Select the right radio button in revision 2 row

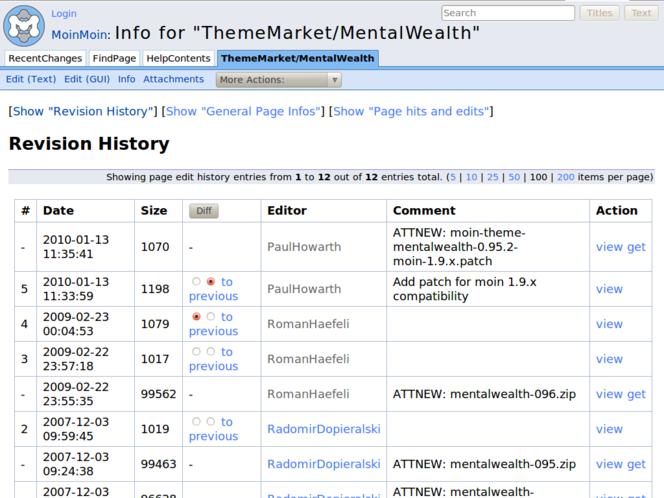pyautogui.click(x=210, y=422)
